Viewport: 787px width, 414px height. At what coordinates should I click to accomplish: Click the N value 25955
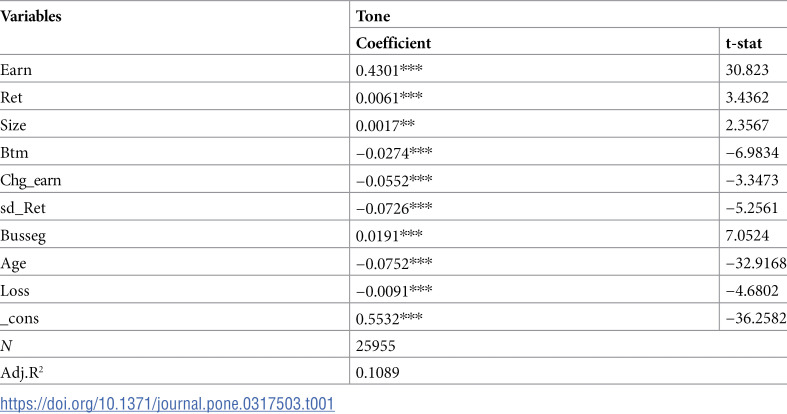point(375,346)
